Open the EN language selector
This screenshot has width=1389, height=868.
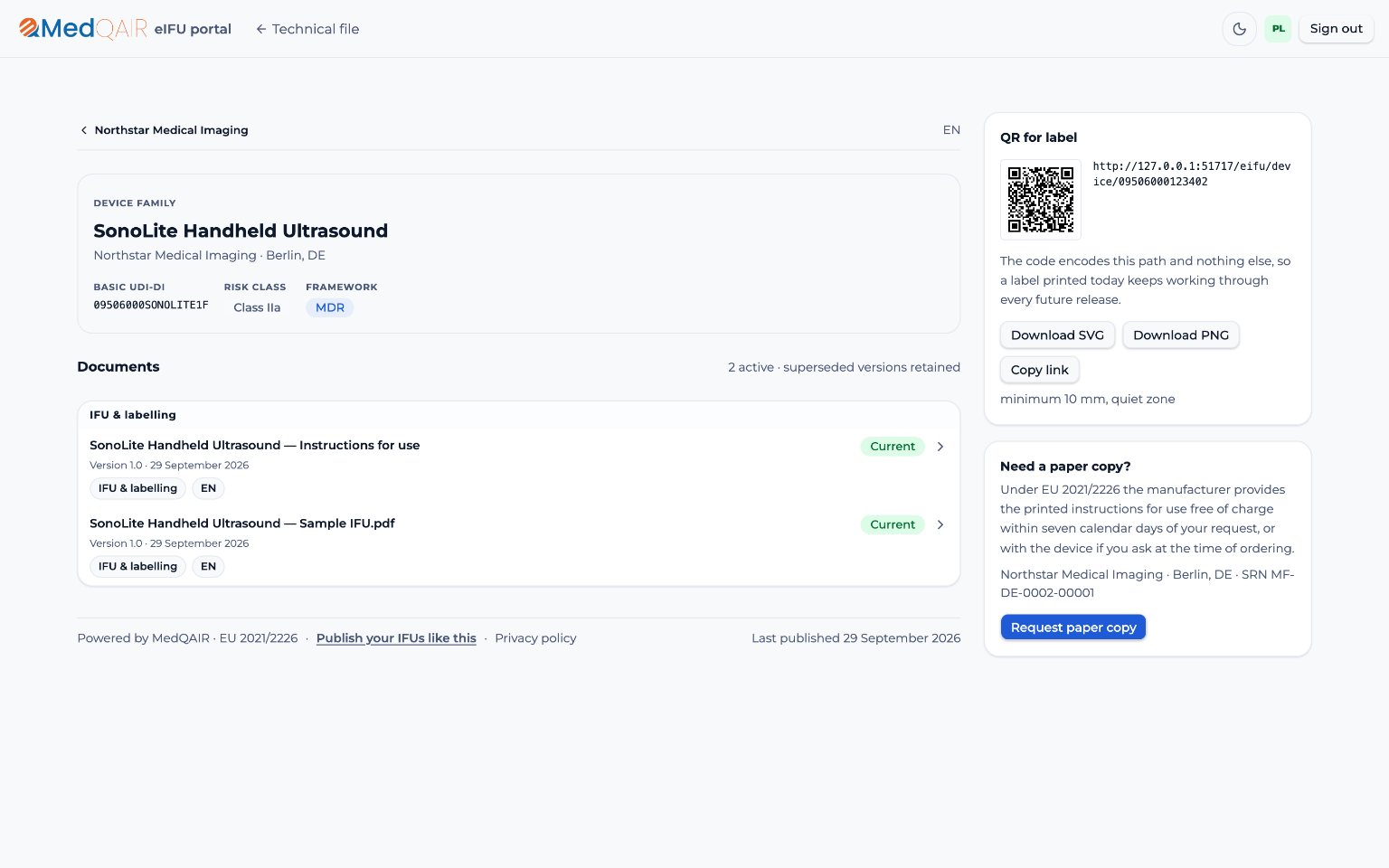951,130
